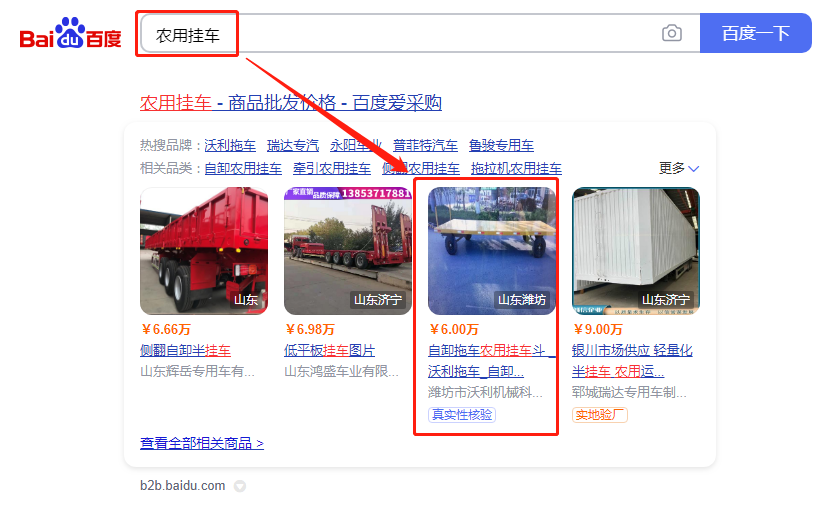
Task: Focus the search box containing 农用挂车
Action: [420, 33]
